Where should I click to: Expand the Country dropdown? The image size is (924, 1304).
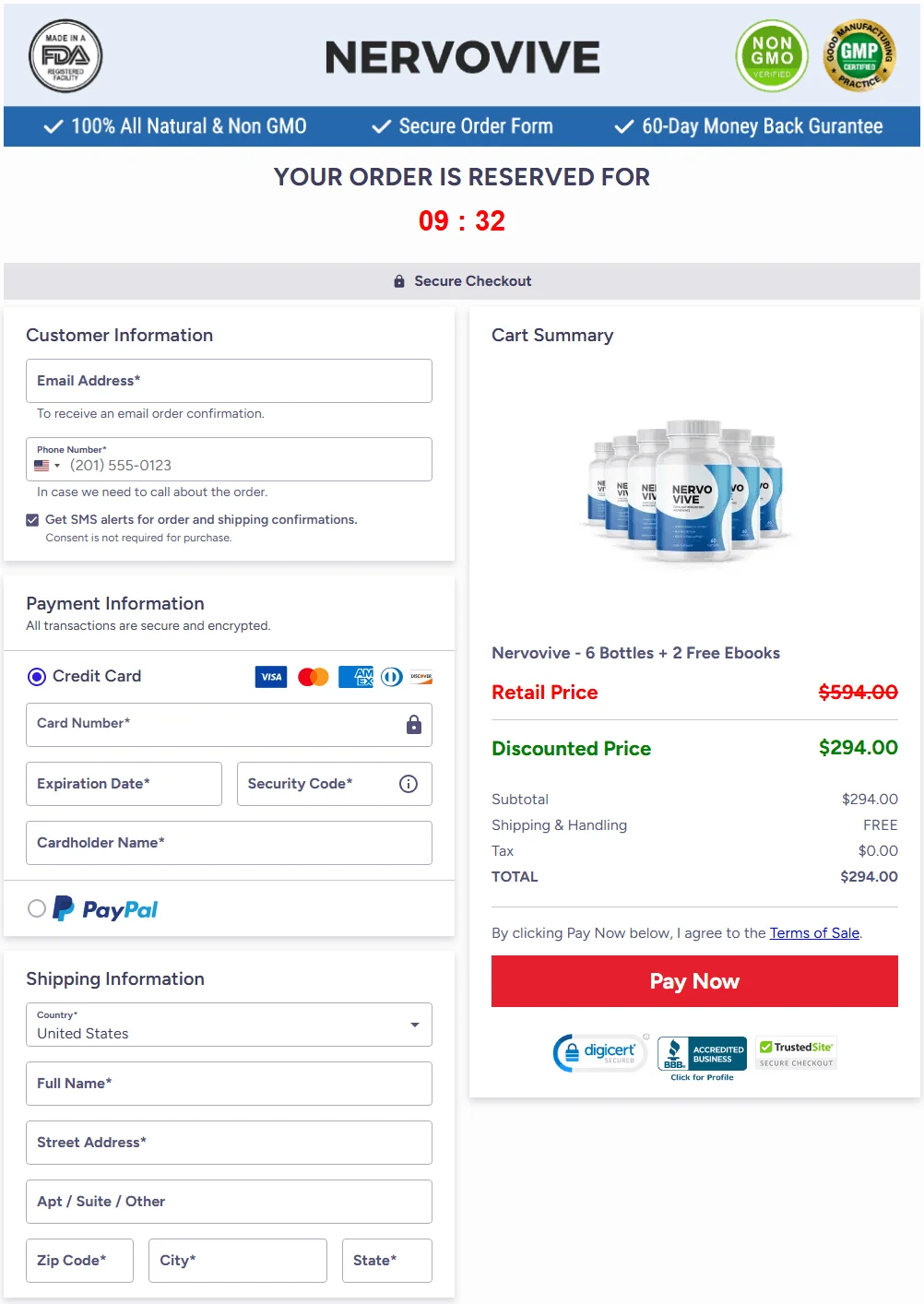pyautogui.click(x=229, y=1025)
